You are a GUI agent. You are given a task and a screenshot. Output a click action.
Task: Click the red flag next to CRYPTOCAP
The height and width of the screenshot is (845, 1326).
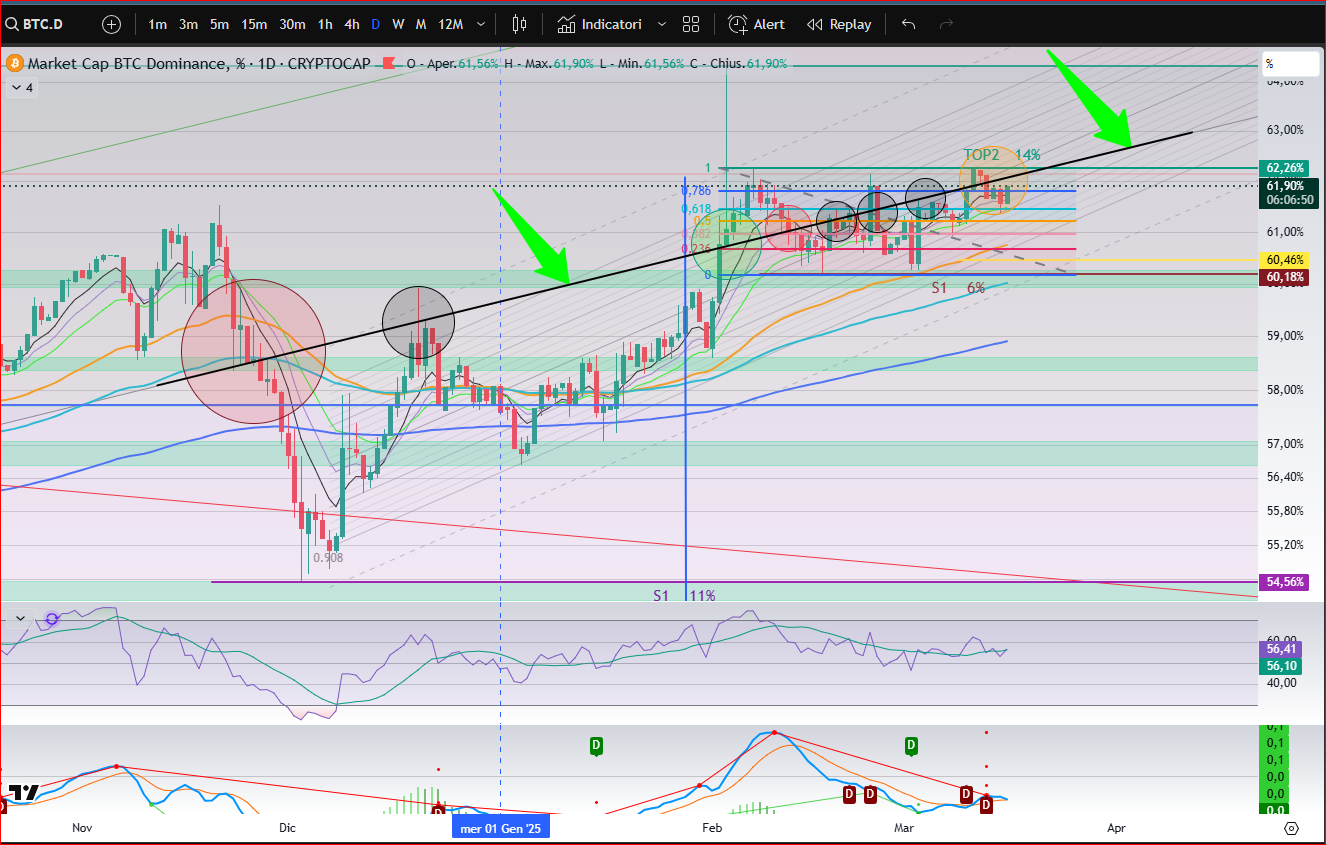pyautogui.click(x=388, y=64)
